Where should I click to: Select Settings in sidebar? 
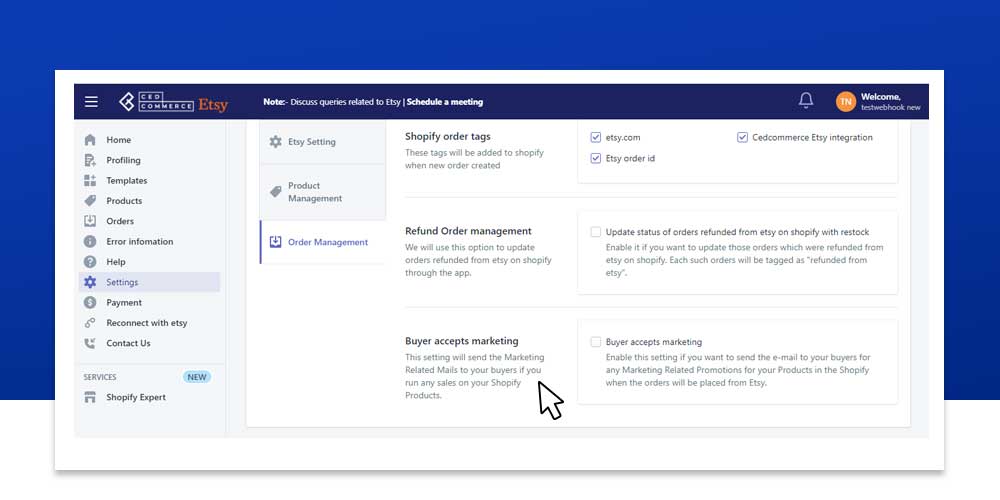point(149,282)
